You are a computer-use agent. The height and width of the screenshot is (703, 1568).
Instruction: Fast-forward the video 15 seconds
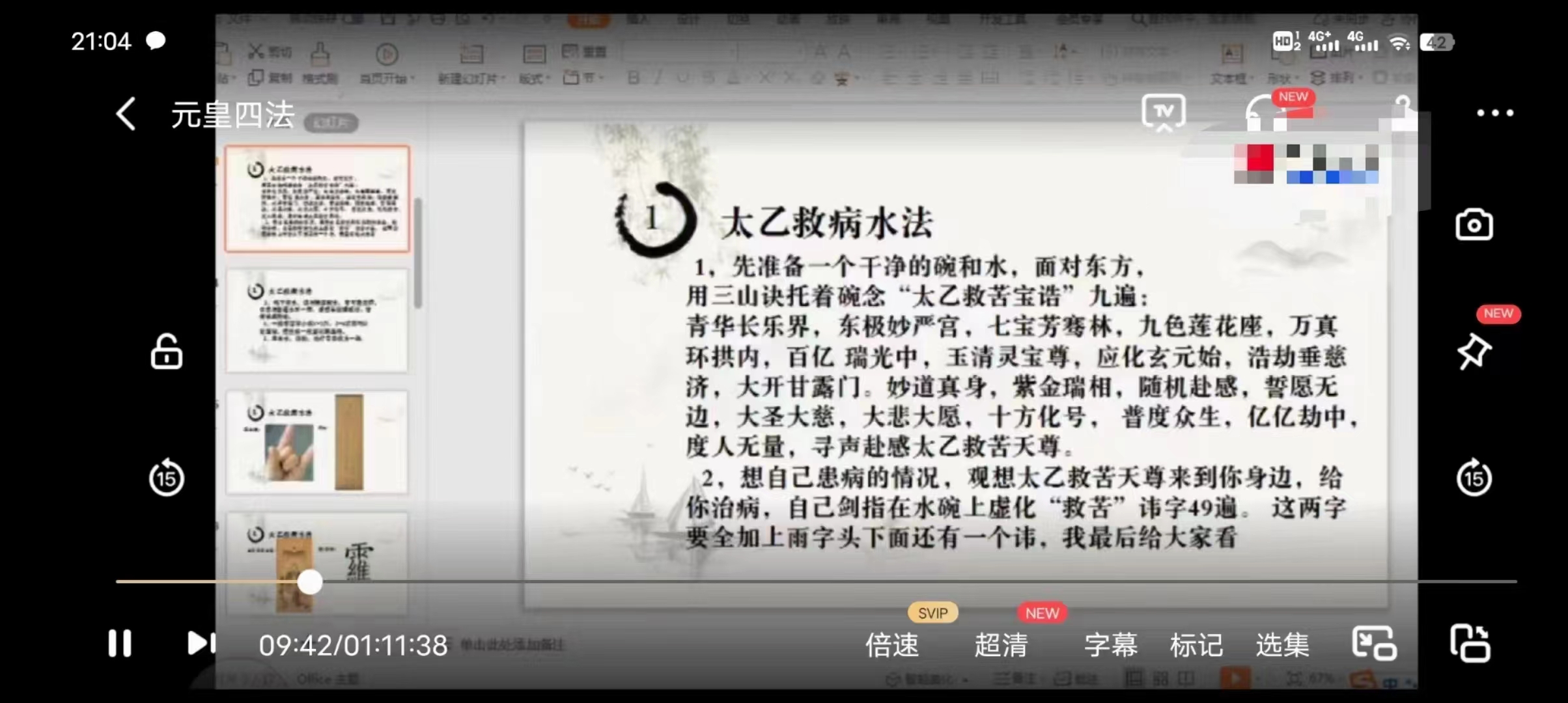click(1474, 477)
